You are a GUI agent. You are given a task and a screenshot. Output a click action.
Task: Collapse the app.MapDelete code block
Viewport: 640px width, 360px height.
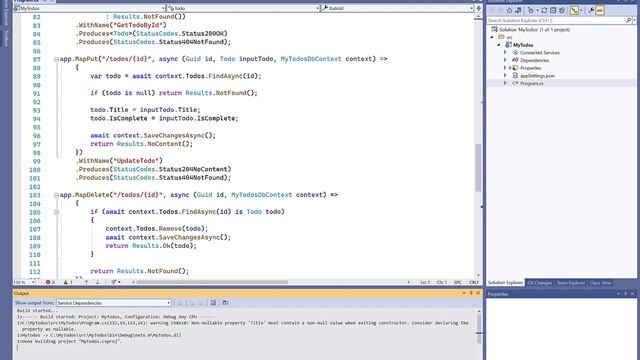[x=57, y=195]
